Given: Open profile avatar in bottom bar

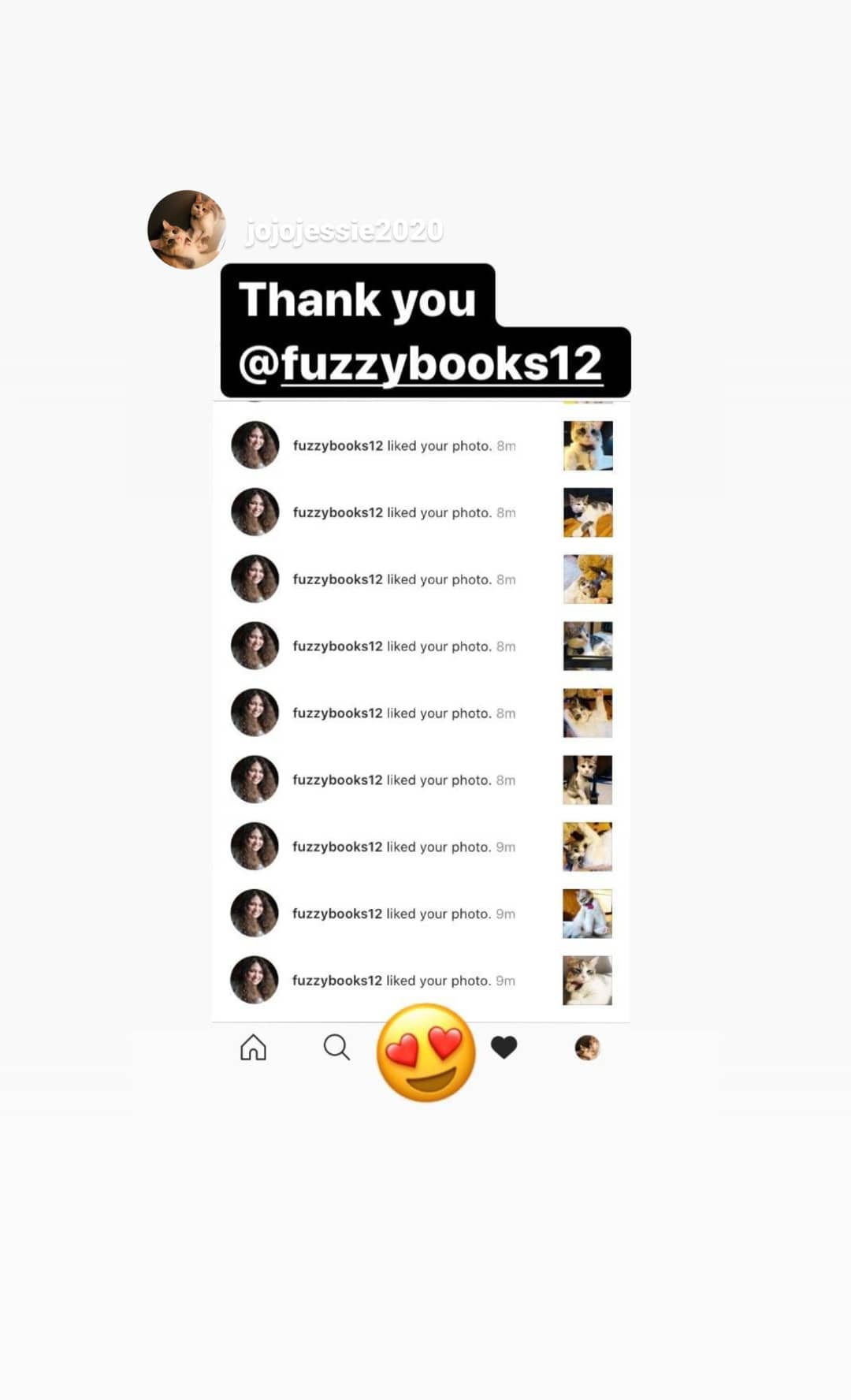Looking at the screenshot, I should coord(587,1048).
